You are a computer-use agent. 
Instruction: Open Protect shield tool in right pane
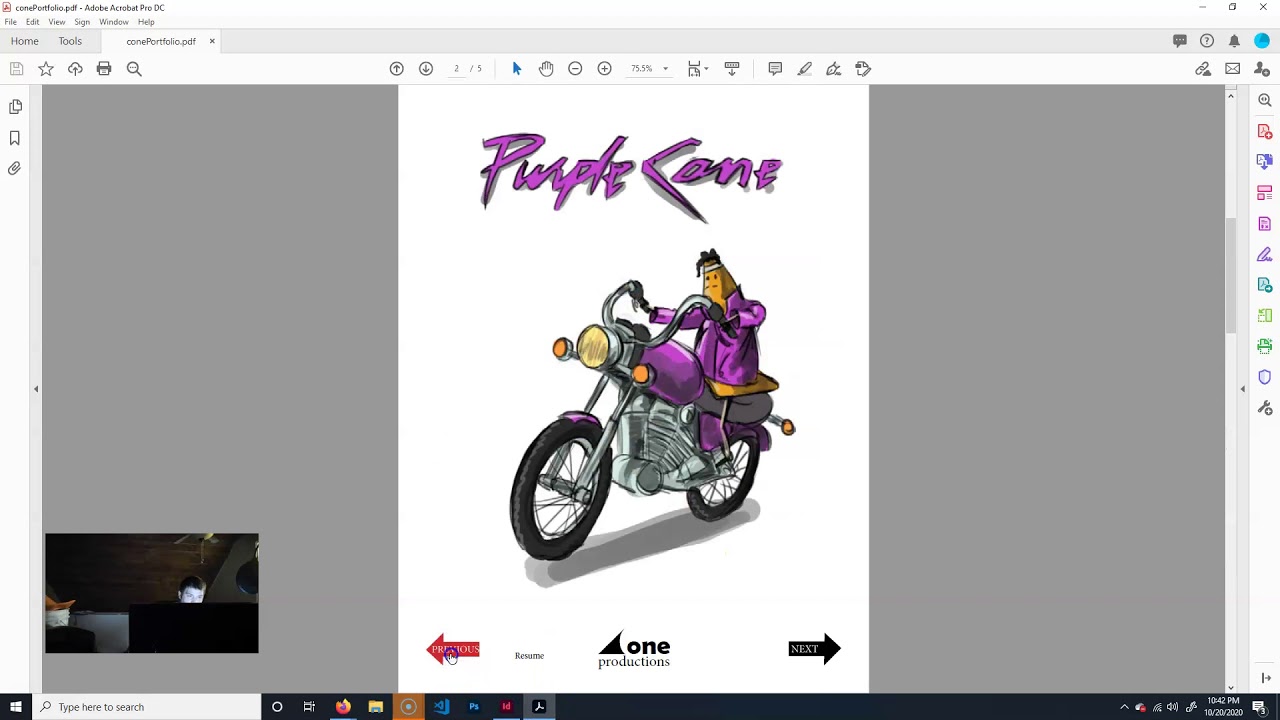point(1265,377)
